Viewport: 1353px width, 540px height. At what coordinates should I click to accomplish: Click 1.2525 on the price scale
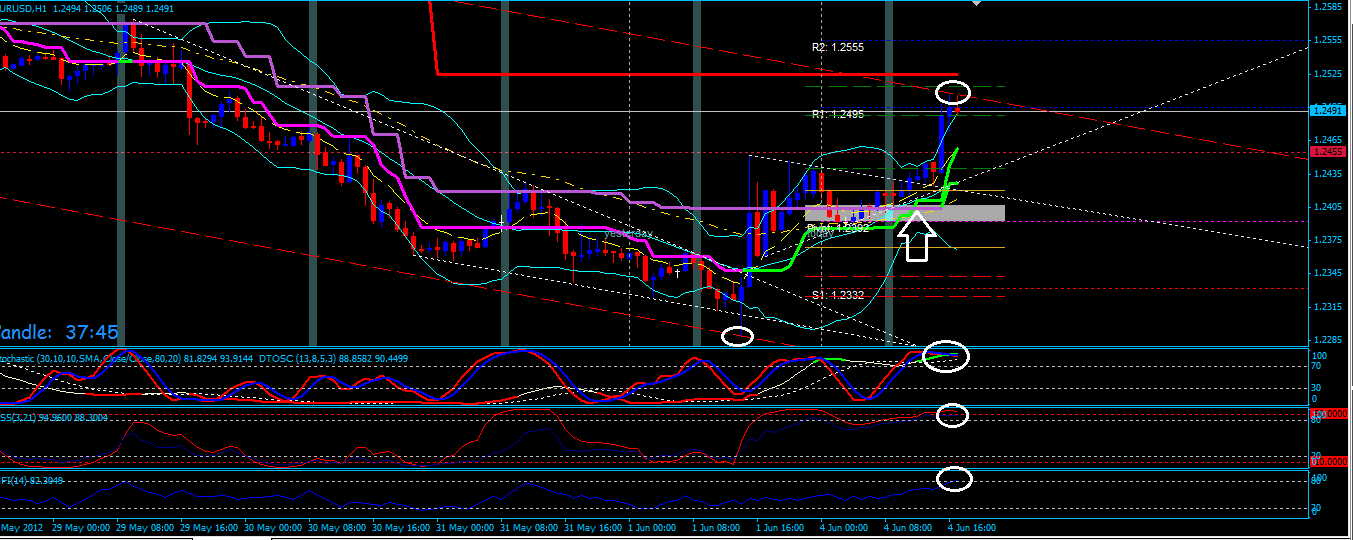1327,74
